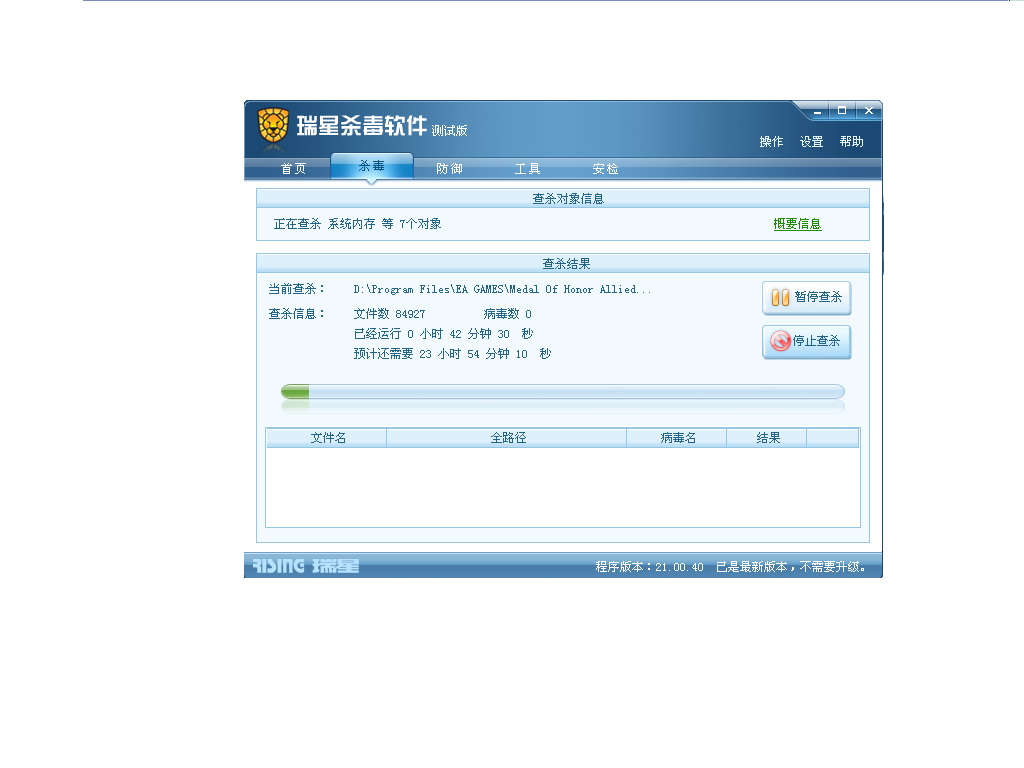The width and height of the screenshot is (1024, 768).
Task: Click the 结果 column header
Action: pos(767,438)
